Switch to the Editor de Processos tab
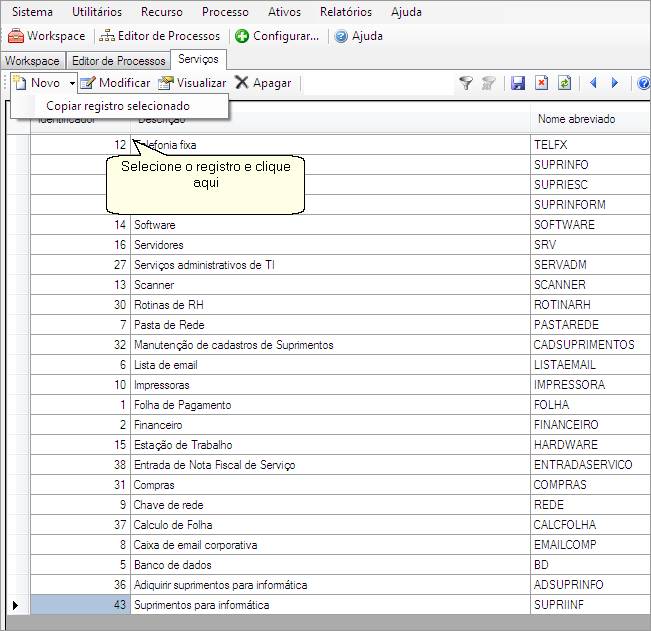651x631 pixels. [x=119, y=61]
